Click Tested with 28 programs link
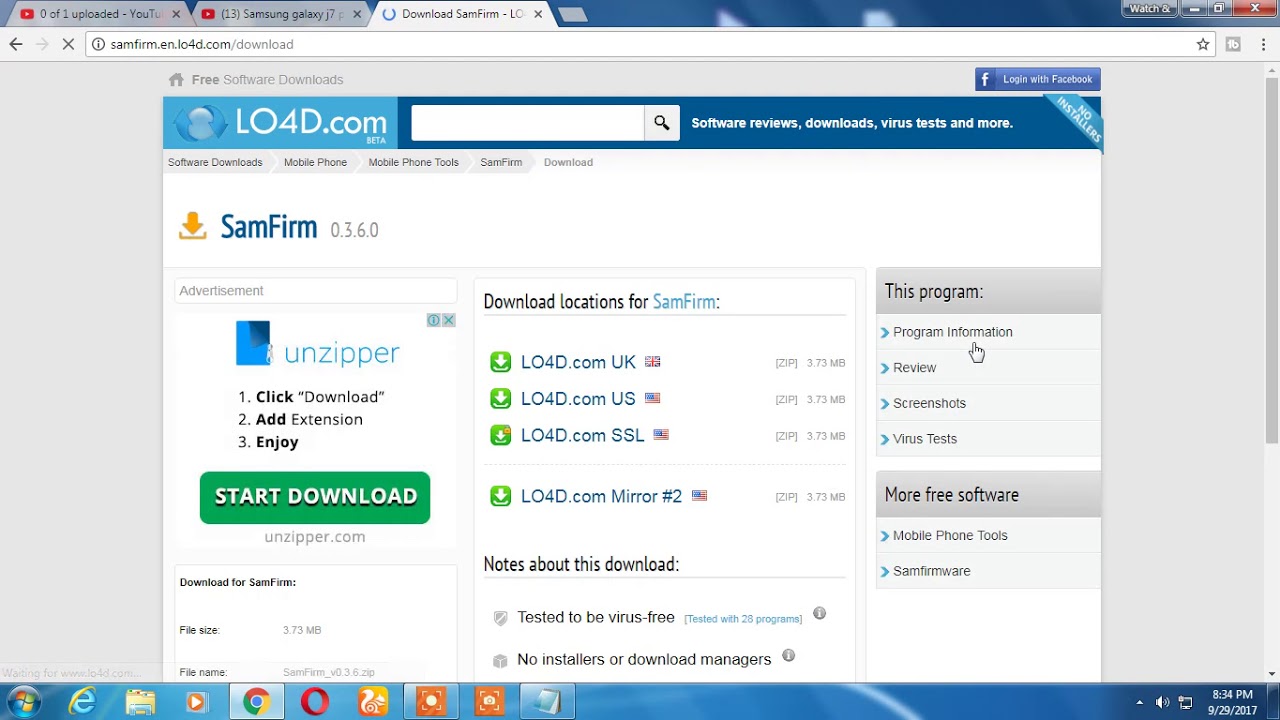Screen dimensions: 1280x720 [743, 619]
